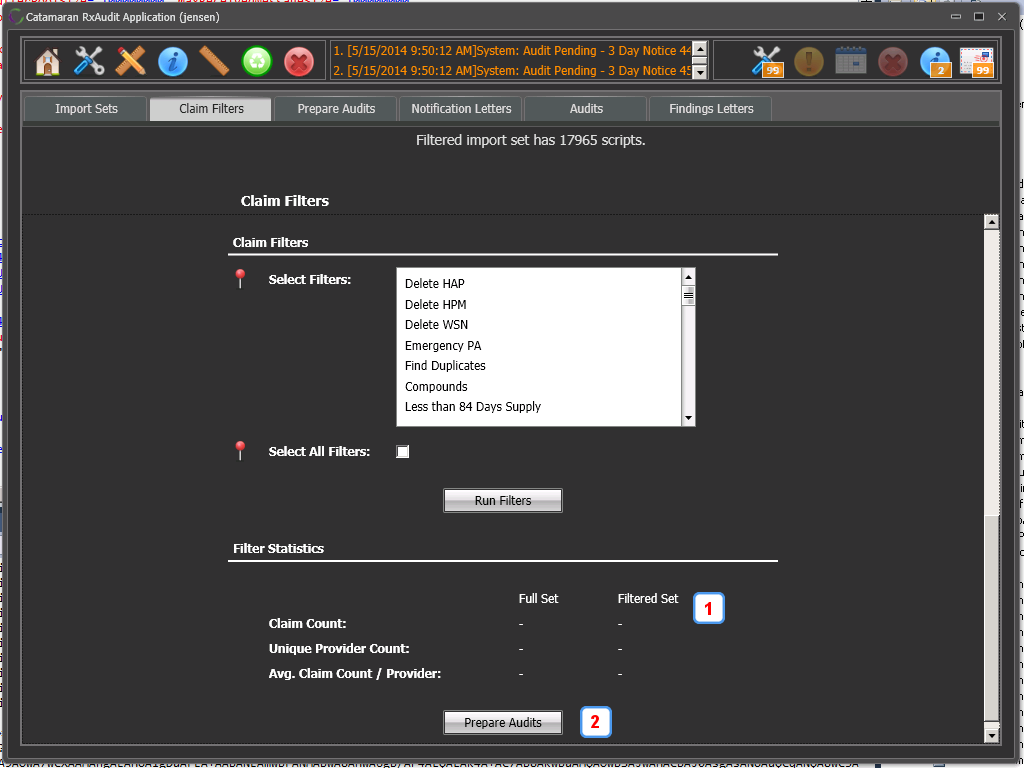Select the wooden ruler icon
Viewport: 1024px width, 768px height.
pyautogui.click(x=214, y=61)
